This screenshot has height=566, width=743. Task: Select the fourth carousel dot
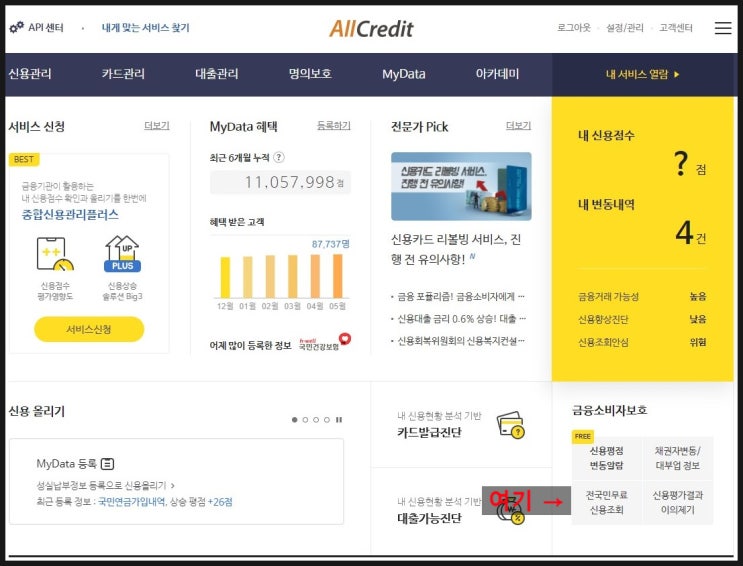click(x=326, y=420)
